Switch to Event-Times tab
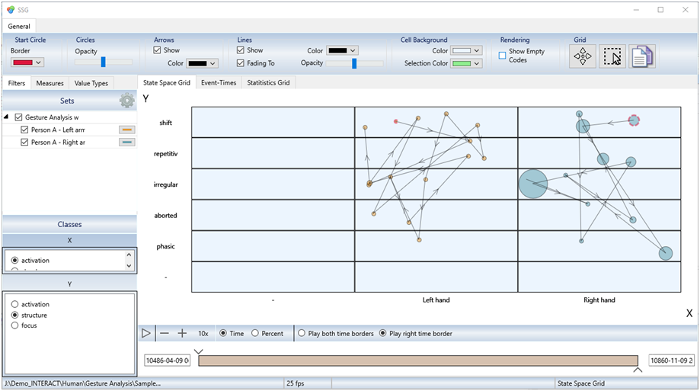The height and width of the screenshot is (391, 700). pyautogui.click(x=218, y=83)
